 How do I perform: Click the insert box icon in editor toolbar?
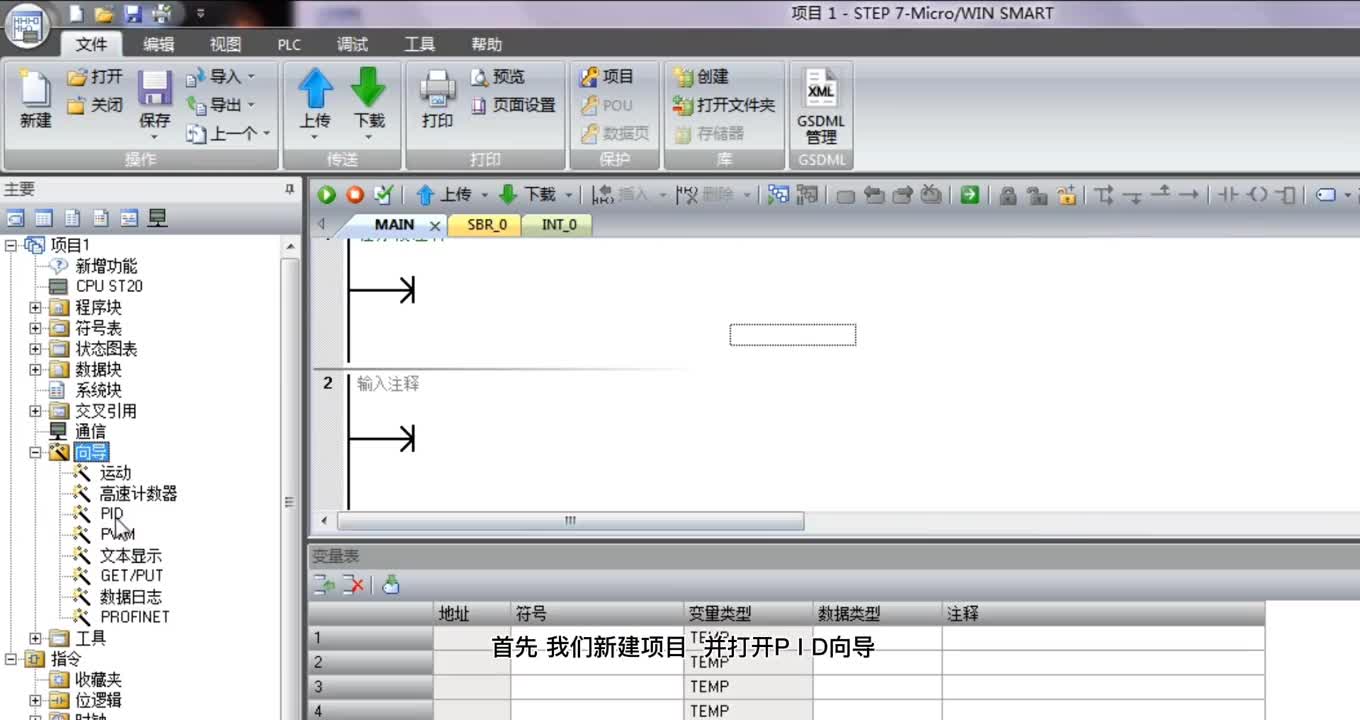pos(1288,195)
